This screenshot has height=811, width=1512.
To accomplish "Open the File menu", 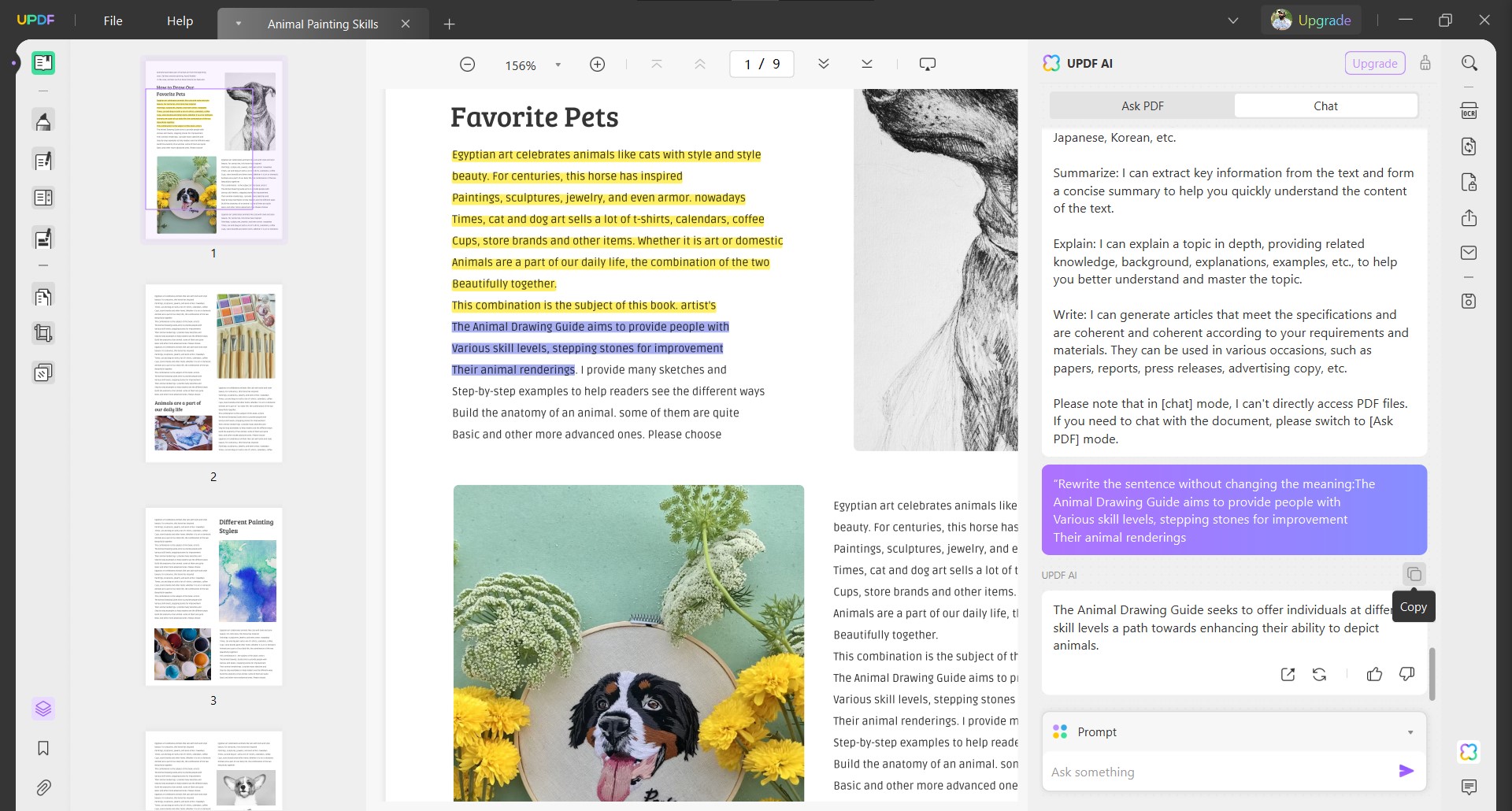I will [x=113, y=21].
